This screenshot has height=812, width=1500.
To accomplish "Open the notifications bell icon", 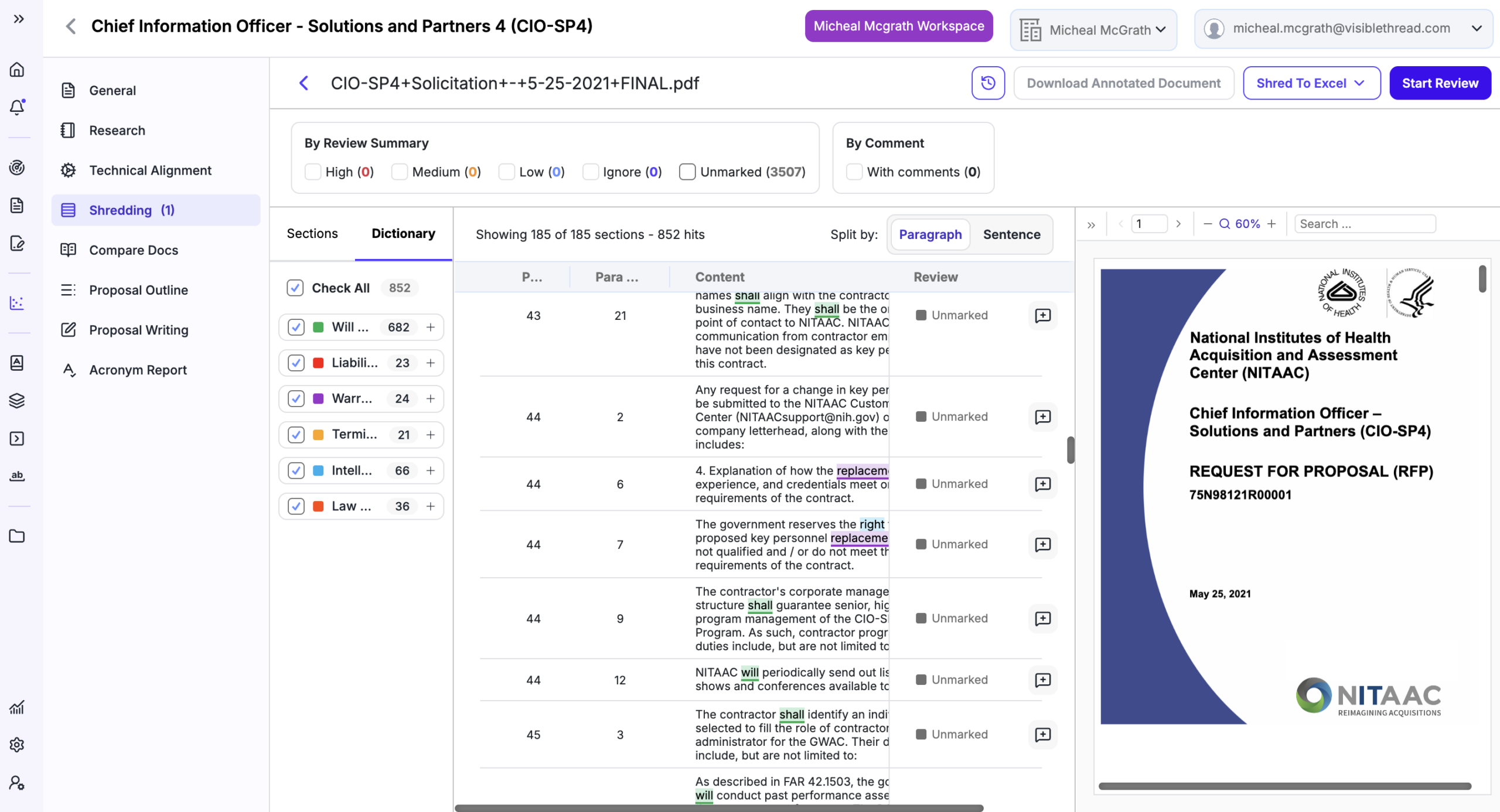I will [17, 107].
